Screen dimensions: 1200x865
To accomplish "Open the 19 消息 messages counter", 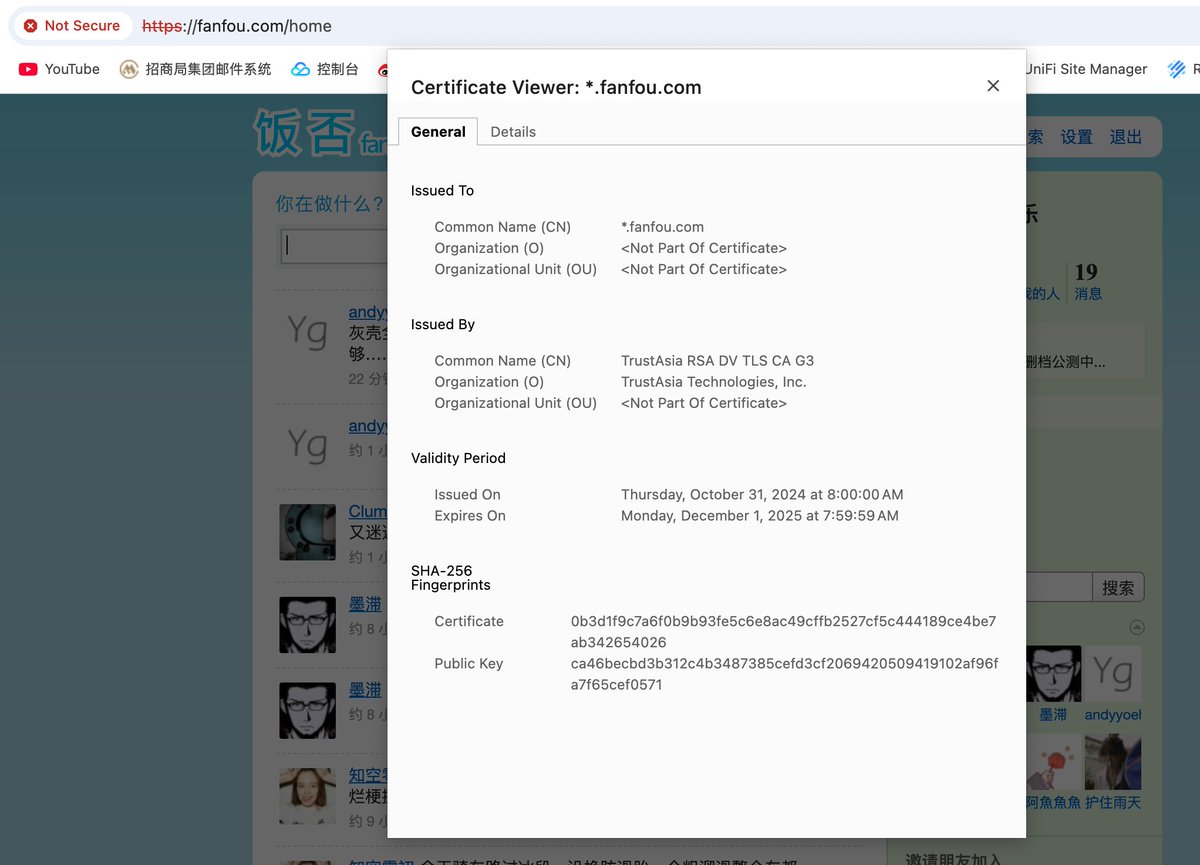I will tap(1088, 281).
